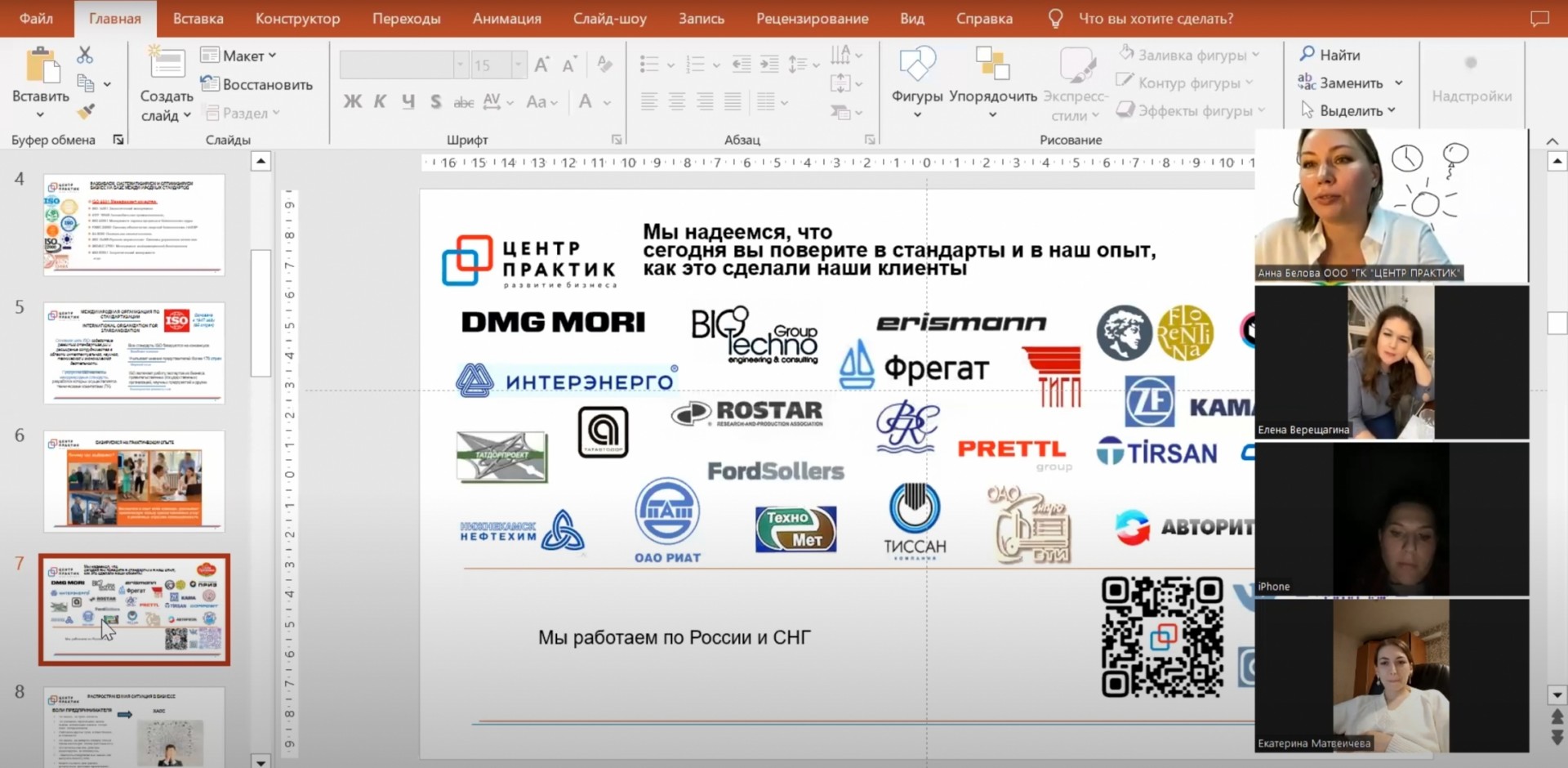
Task: Open the Файл tab
Action: pos(36,18)
